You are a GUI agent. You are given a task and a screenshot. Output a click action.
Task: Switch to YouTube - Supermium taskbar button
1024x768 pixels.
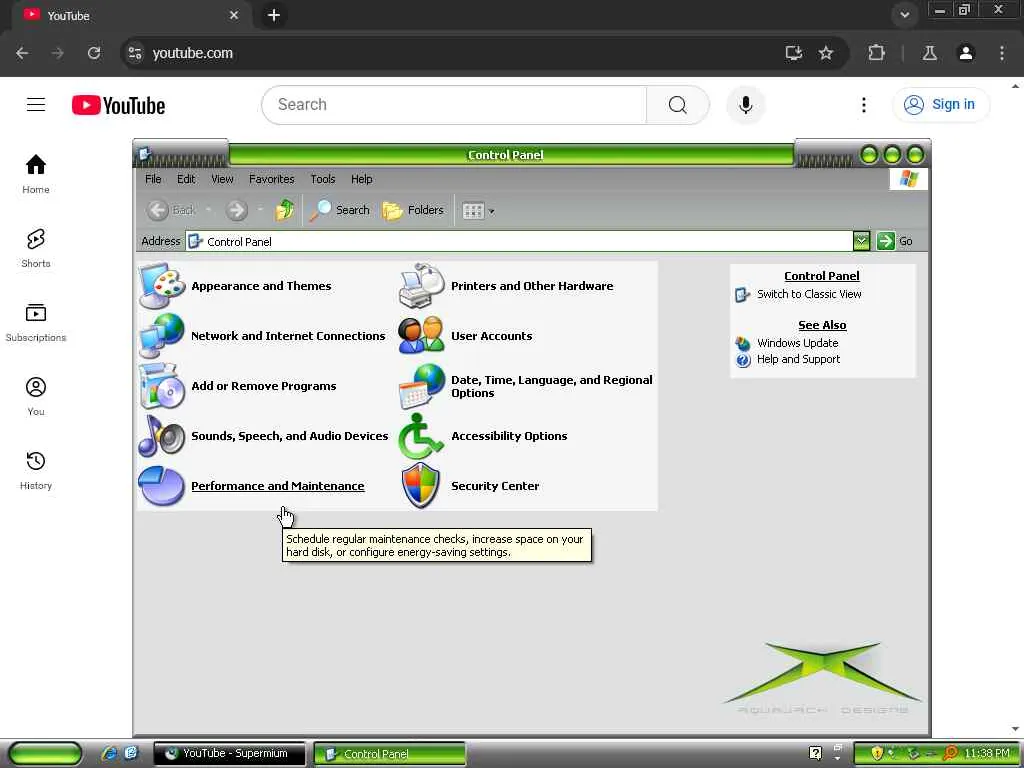(x=229, y=754)
